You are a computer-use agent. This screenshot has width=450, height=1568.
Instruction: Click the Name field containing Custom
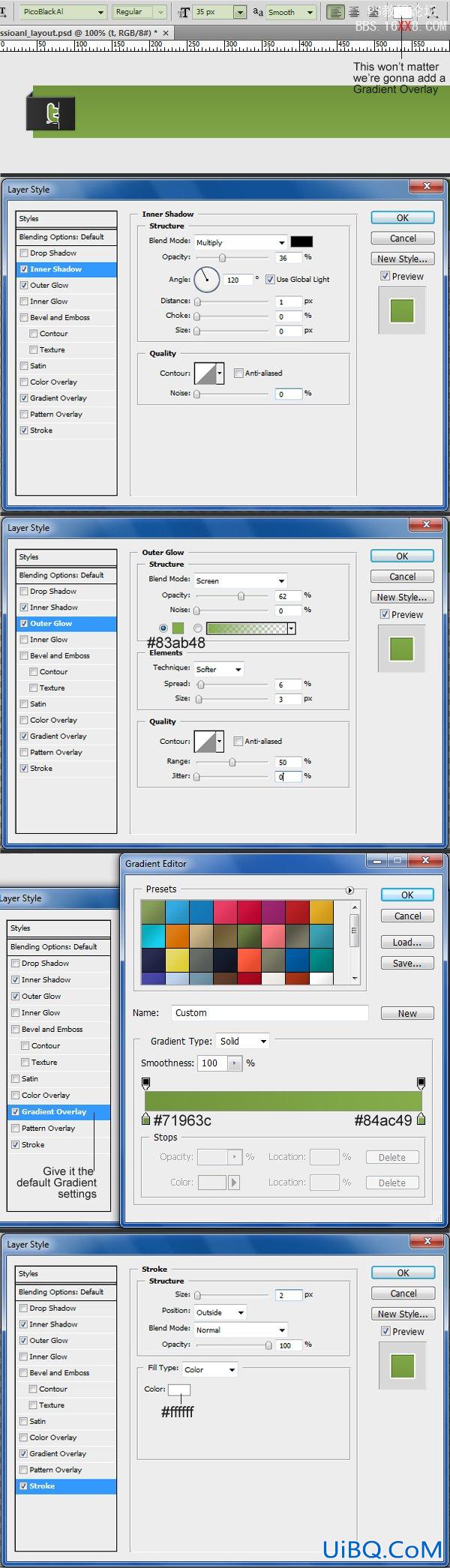pos(270,1013)
